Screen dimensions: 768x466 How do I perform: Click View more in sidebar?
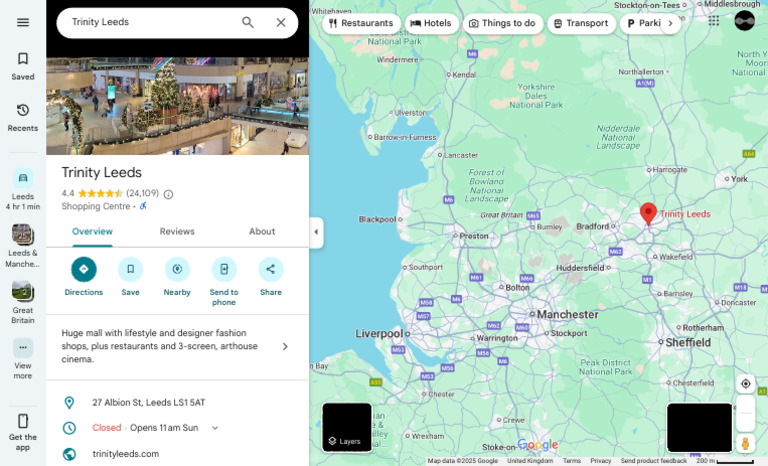coord(23,359)
